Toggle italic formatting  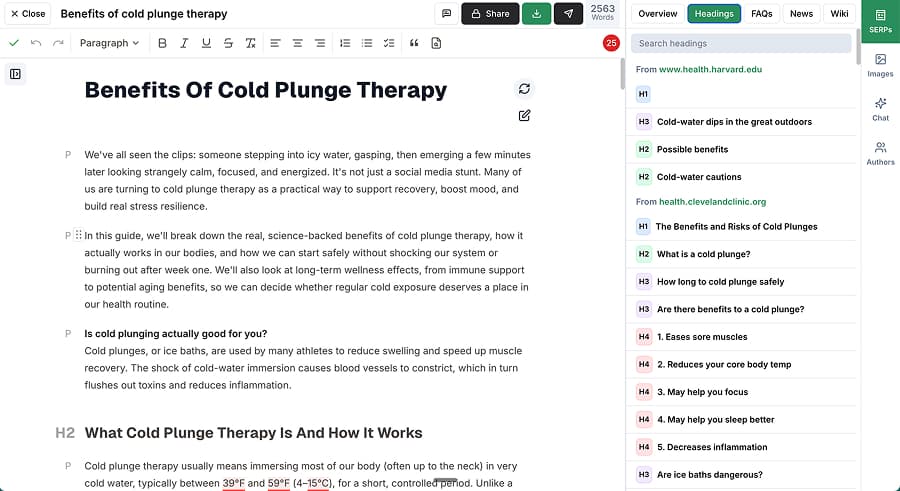[x=183, y=43]
